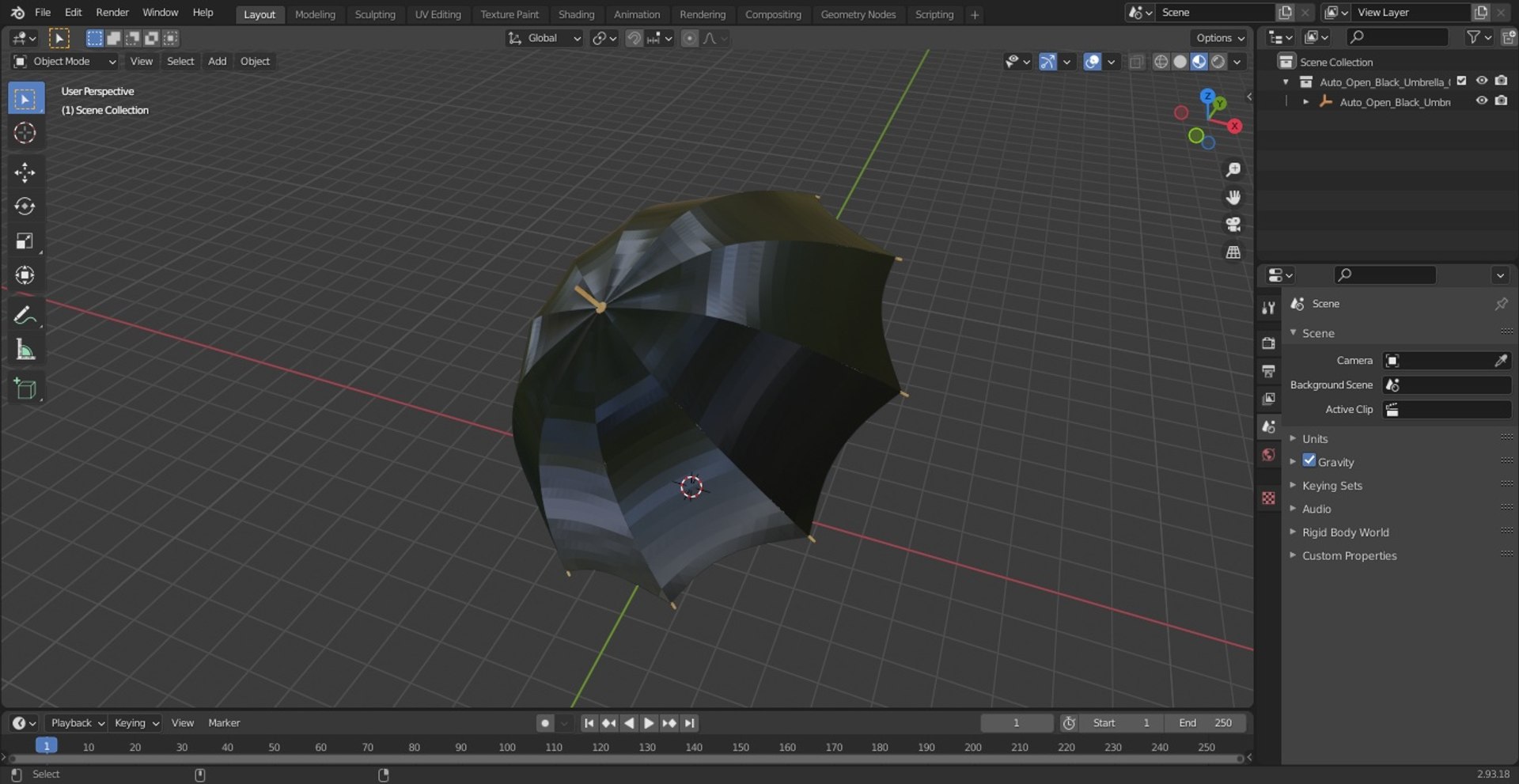The image size is (1519, 784).
Task: Switch to the Shading workspace tab
Action: pyautogui.click(x=576, y=14)
